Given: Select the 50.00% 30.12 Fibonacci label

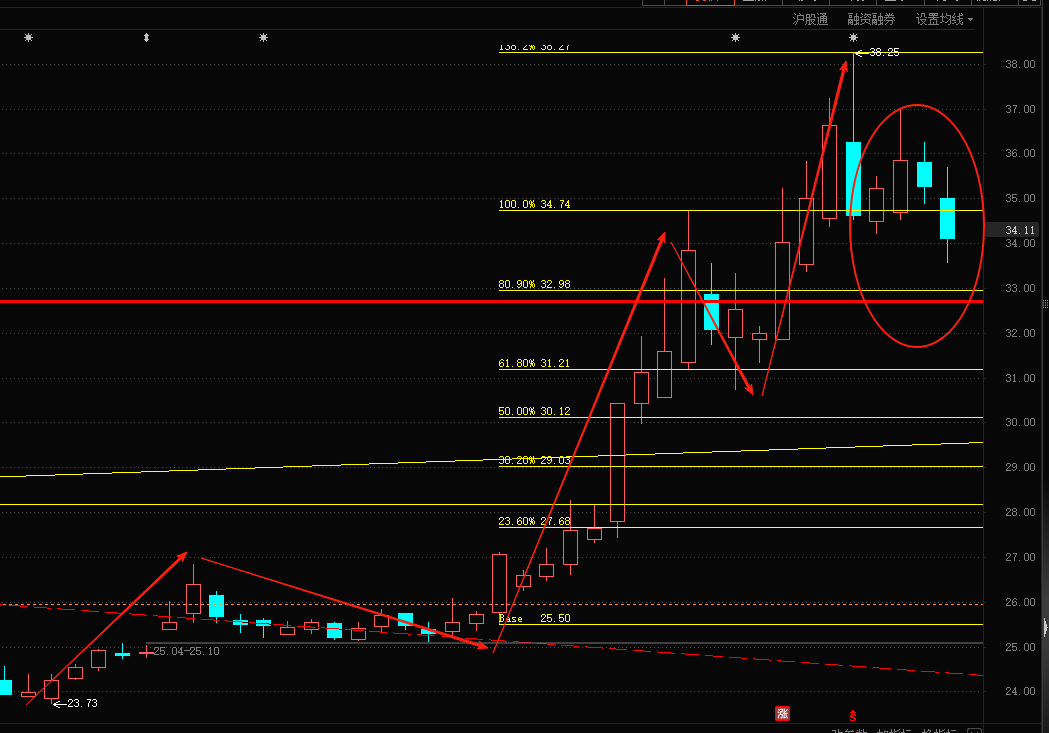Looking at the screenshot, I should tap(535, 411).
